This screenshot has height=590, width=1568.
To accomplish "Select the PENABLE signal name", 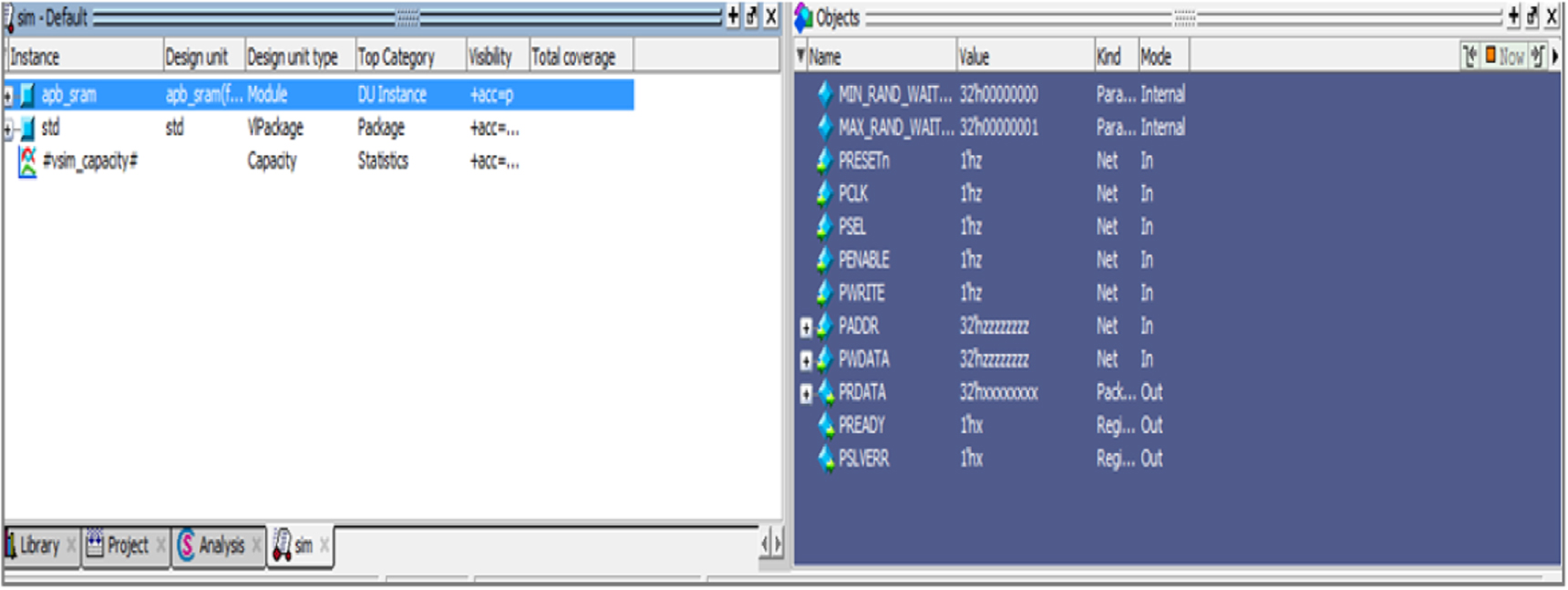I will pyautogui.click(x=863, y=261).
